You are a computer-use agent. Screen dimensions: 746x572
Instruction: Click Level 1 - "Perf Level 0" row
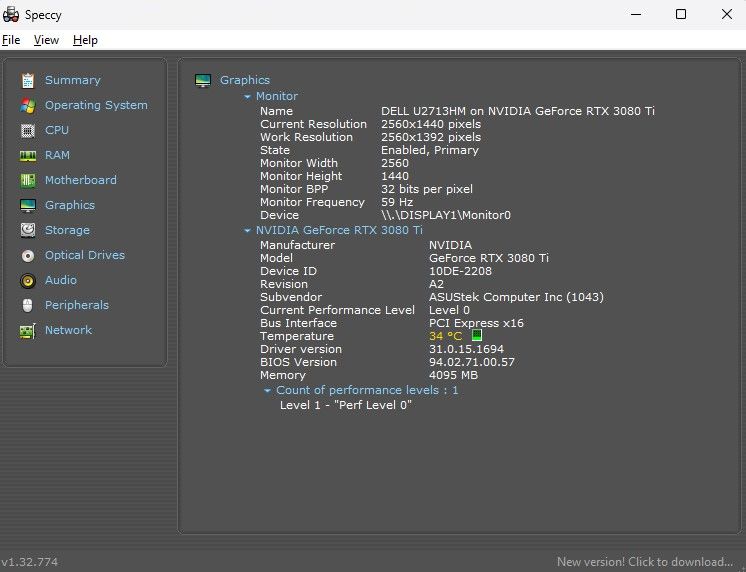[345, 405]
